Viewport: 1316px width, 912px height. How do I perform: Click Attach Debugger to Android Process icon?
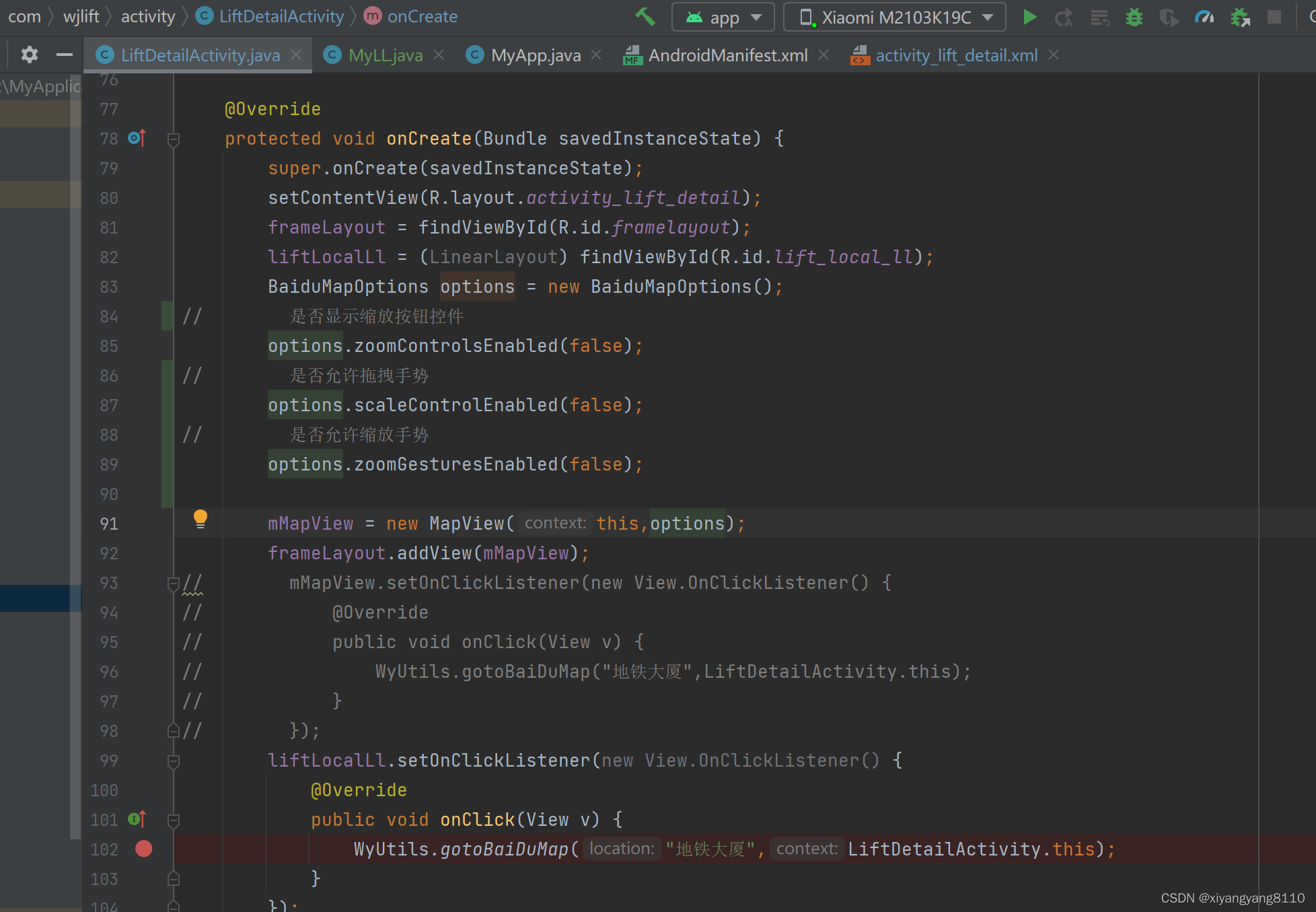coord(1239,17)
